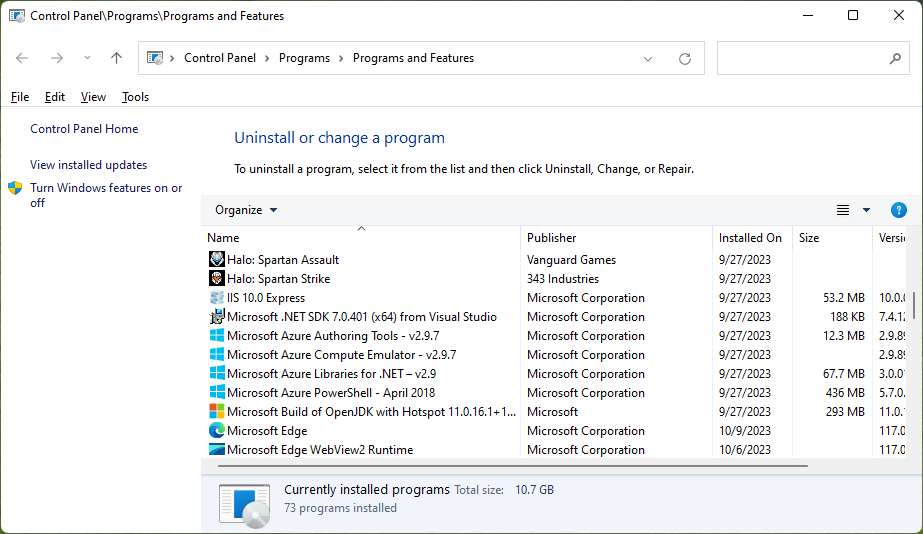Click the 10.7 GB total size value
The height and width of the screenshot is (534, 923).
tap(534, 490)
